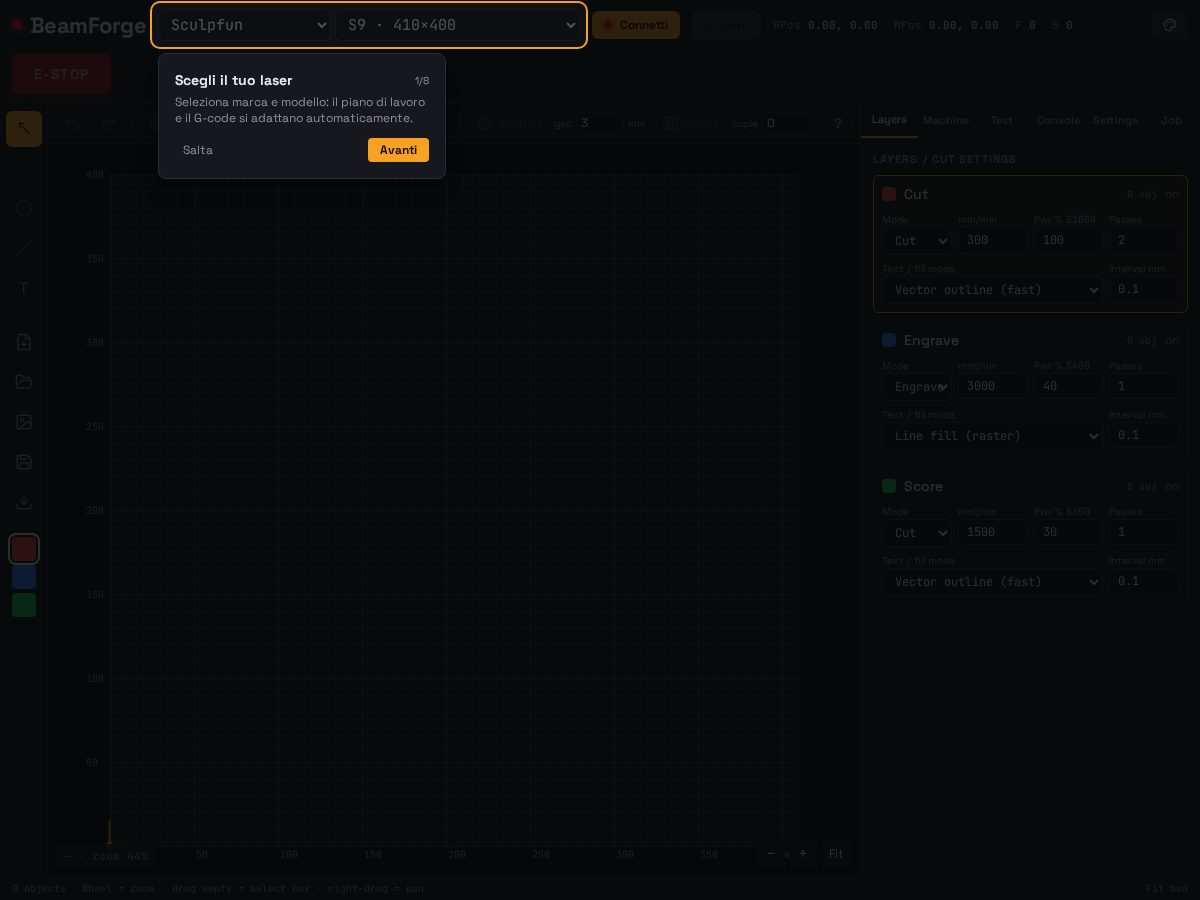Screen dimensions: 1200x900
Task: Click the Cut layer speed field 300
Action: point(993,241)
